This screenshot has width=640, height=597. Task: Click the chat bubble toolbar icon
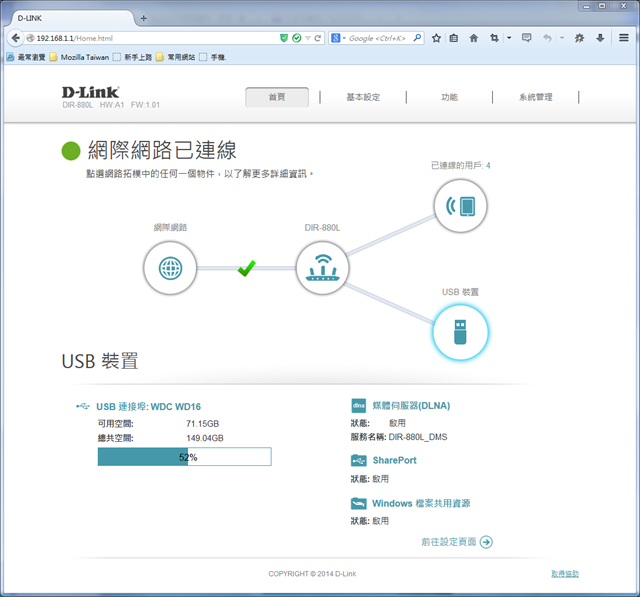527,38
